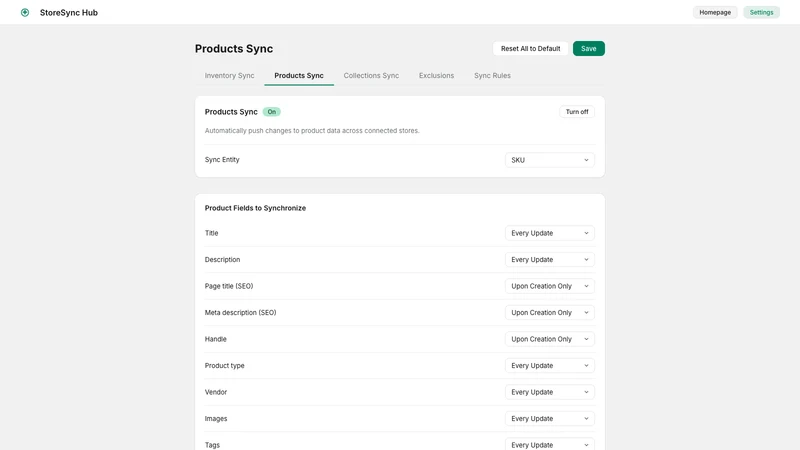800x450 pixels.
Task: Click the Vendor field label
Action: (216, 392)
